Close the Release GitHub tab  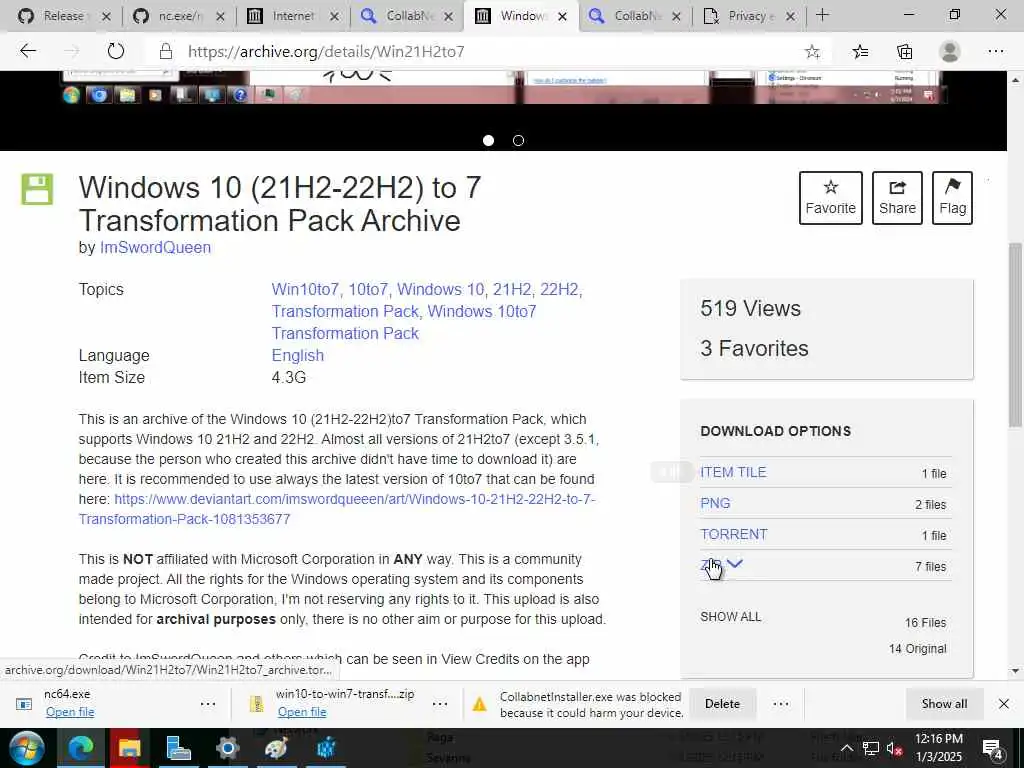106,16
